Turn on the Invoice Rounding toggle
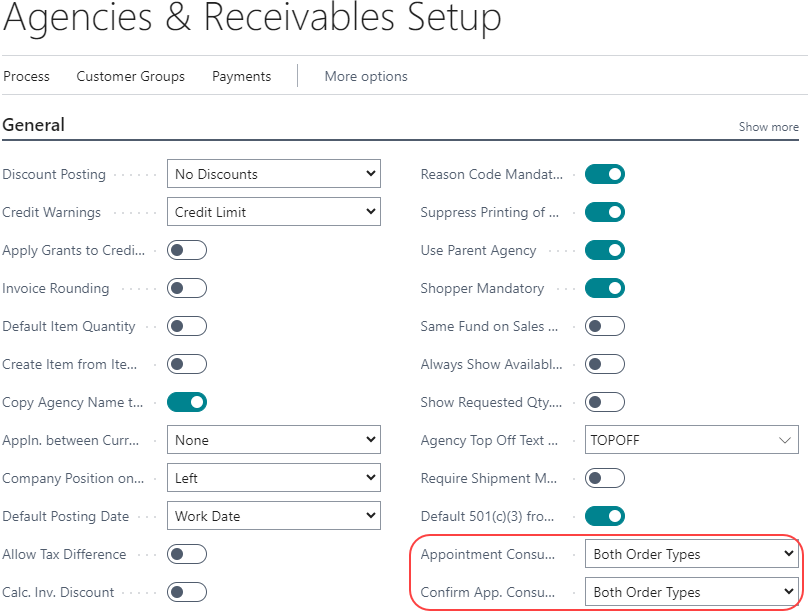 click(x=187, y=288)
